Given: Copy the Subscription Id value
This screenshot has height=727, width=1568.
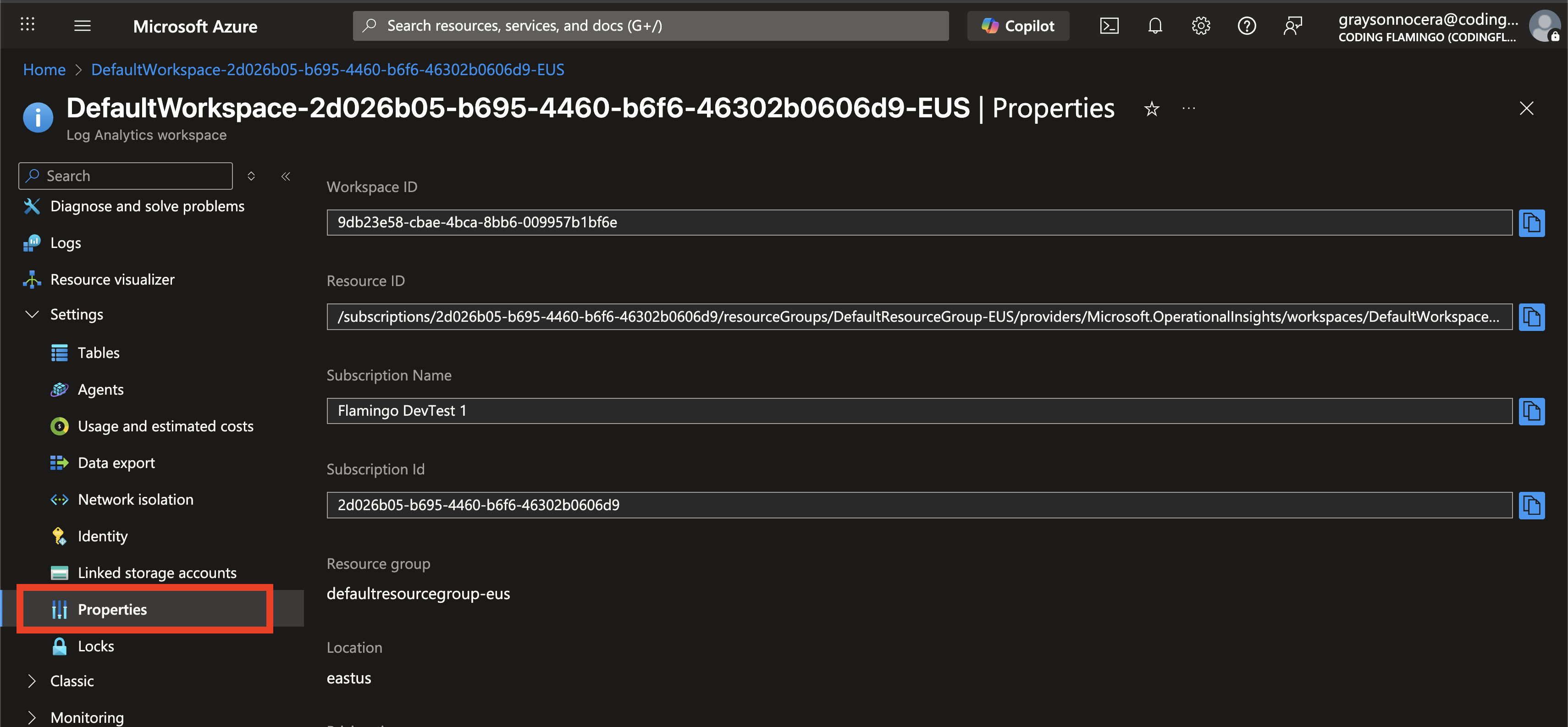Looking at the screenshot, I should tap(1532, 505).
